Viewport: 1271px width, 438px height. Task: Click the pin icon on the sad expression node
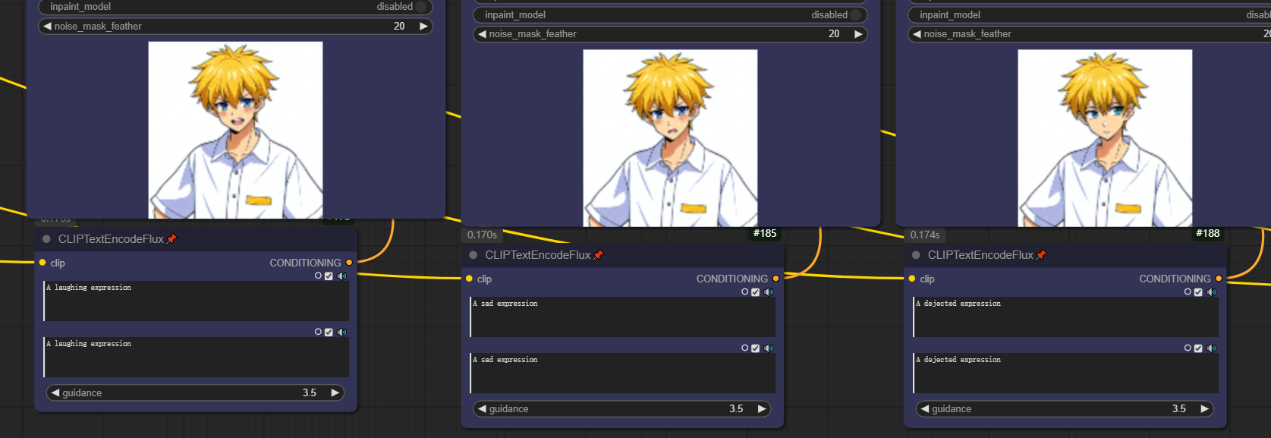point(598,256)
